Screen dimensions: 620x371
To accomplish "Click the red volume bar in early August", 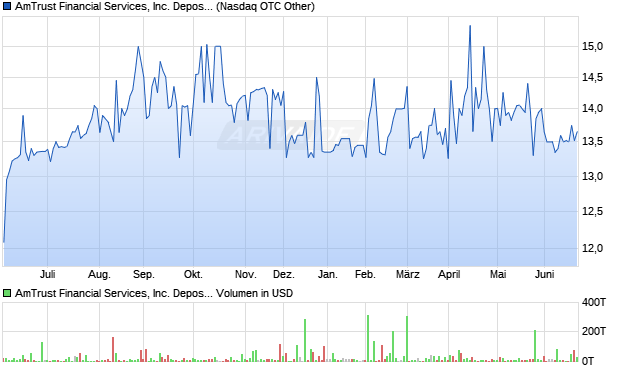I will (x=113, y=350).
